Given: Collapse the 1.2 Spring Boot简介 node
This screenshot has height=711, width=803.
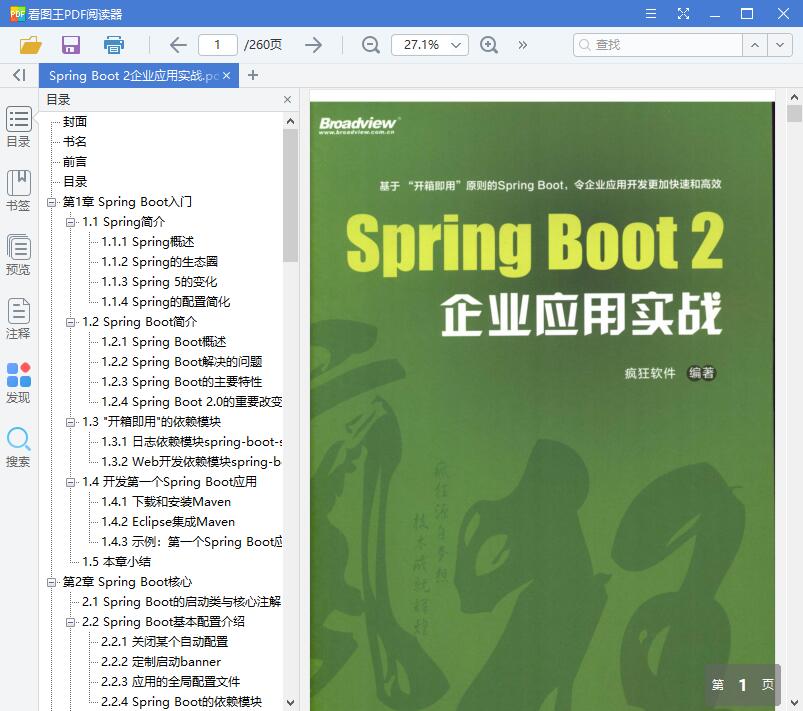Looking at the screenshot, I should pyautogui.click(x=70, y=322).
